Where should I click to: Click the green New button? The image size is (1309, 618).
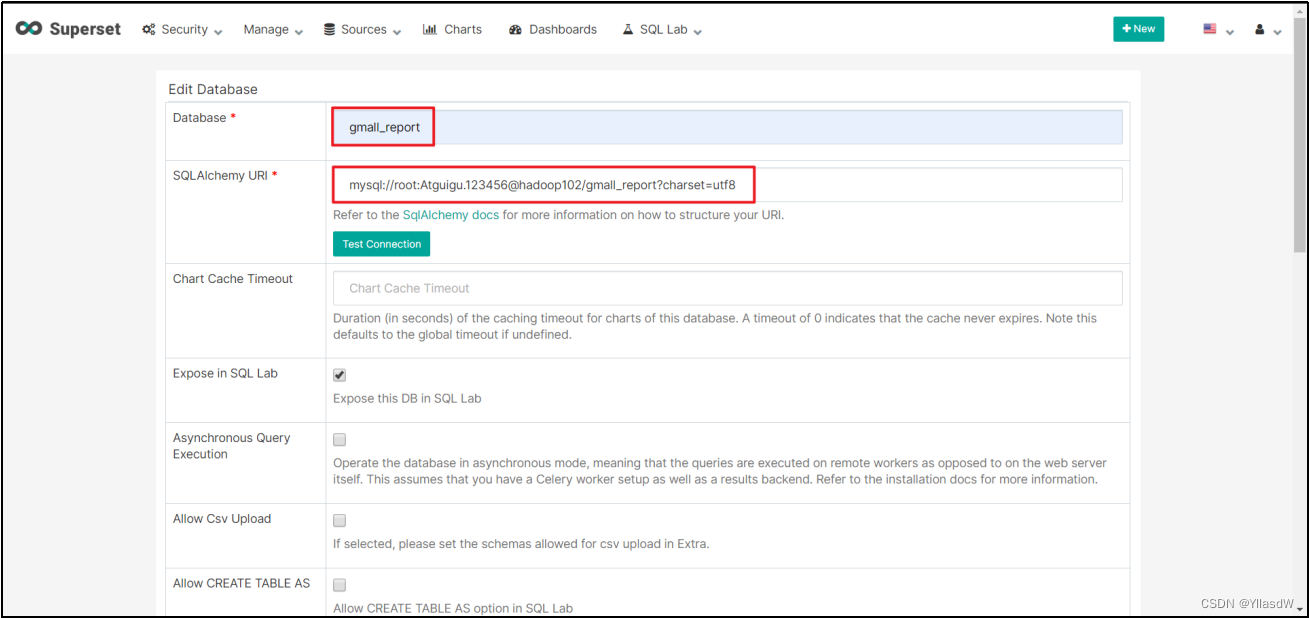pos(1139,29)
